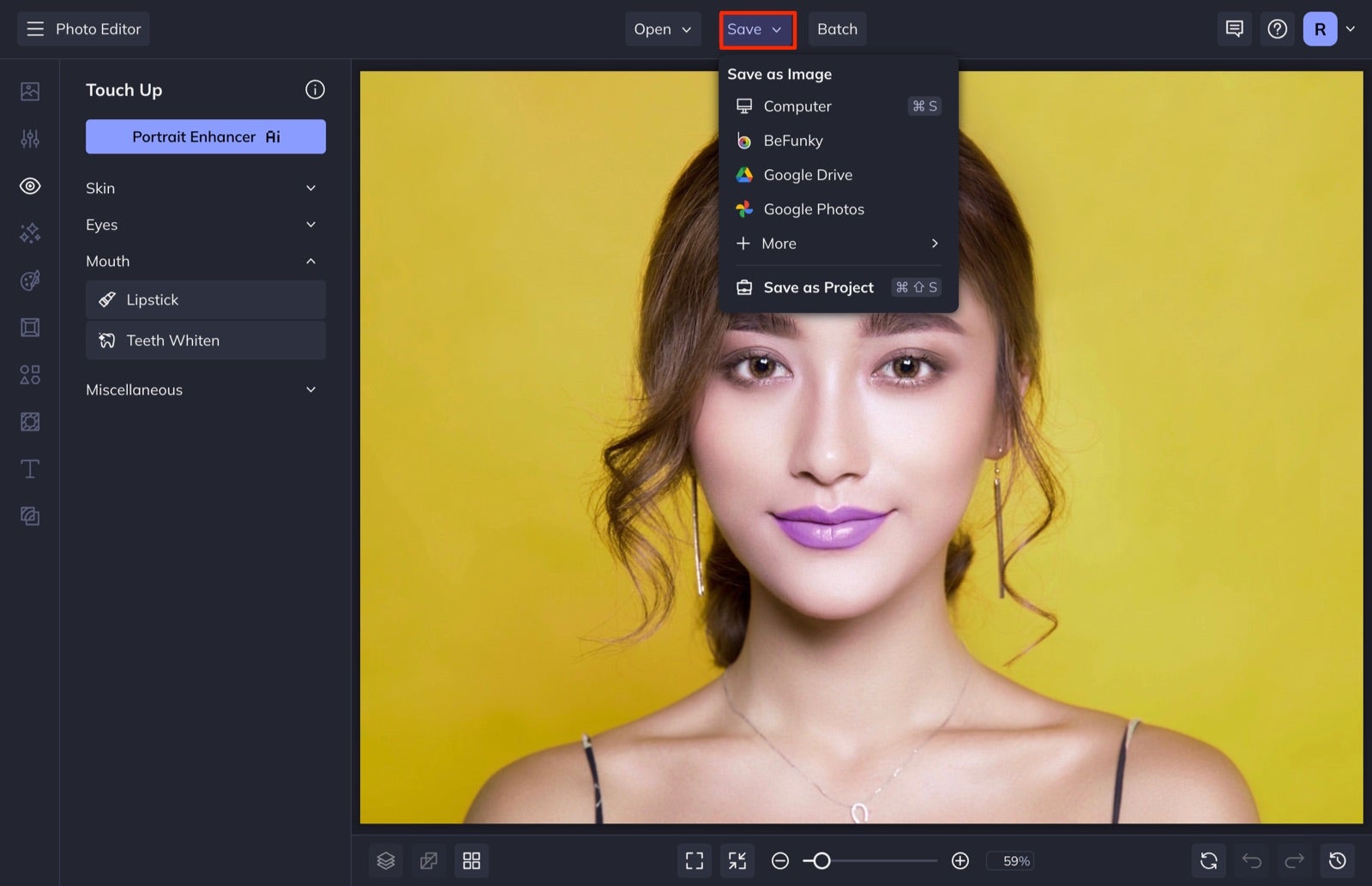1372x886 pixels.
Task: Open the Frames panel
Action: coord(29,327)
